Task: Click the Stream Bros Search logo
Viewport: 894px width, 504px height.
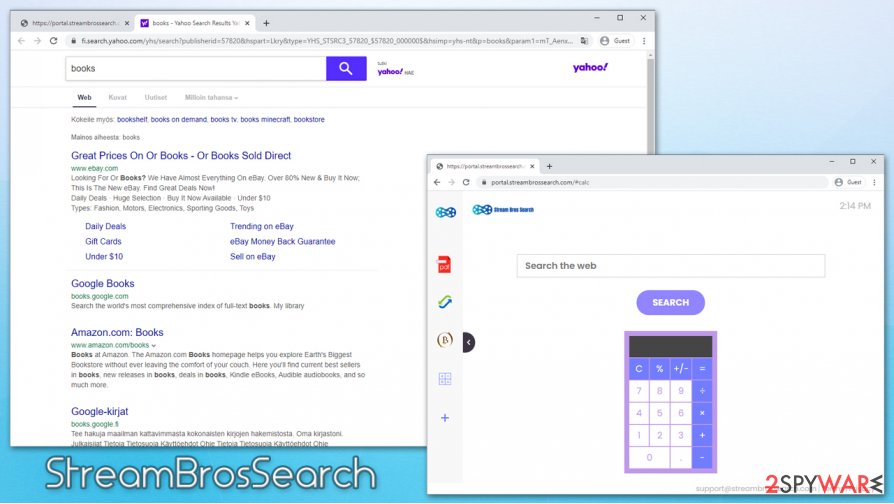Action: coord(503,210)
